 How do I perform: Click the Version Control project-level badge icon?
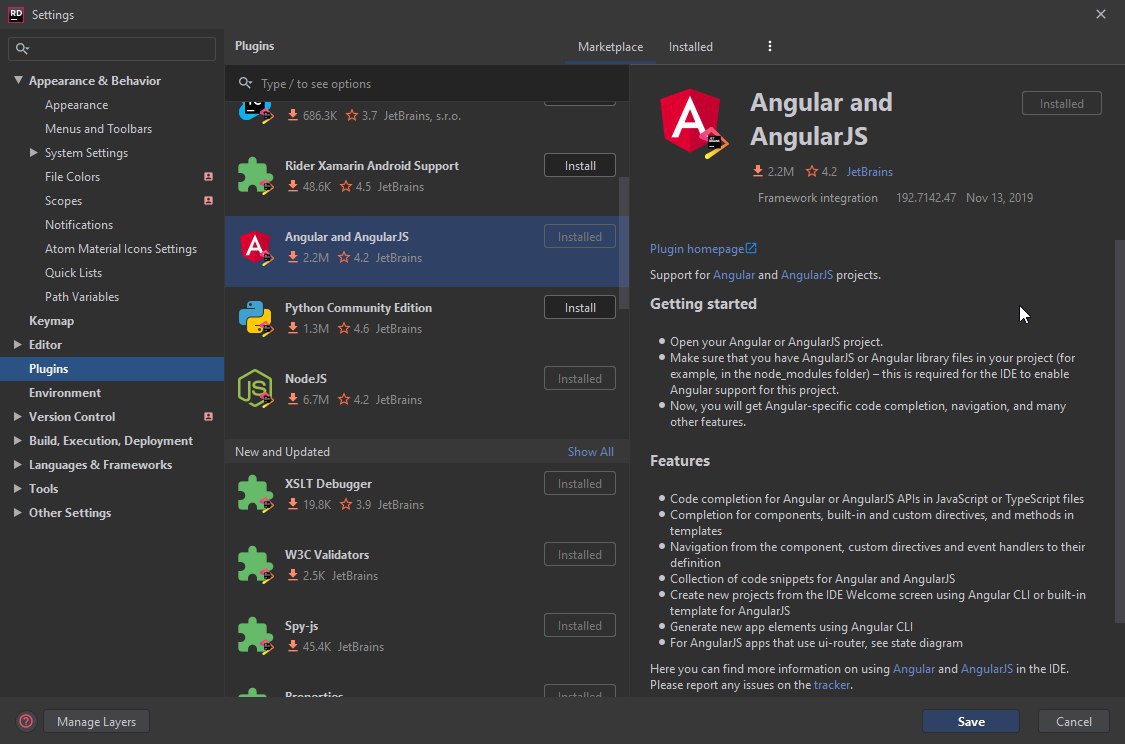tap(208, 417)
